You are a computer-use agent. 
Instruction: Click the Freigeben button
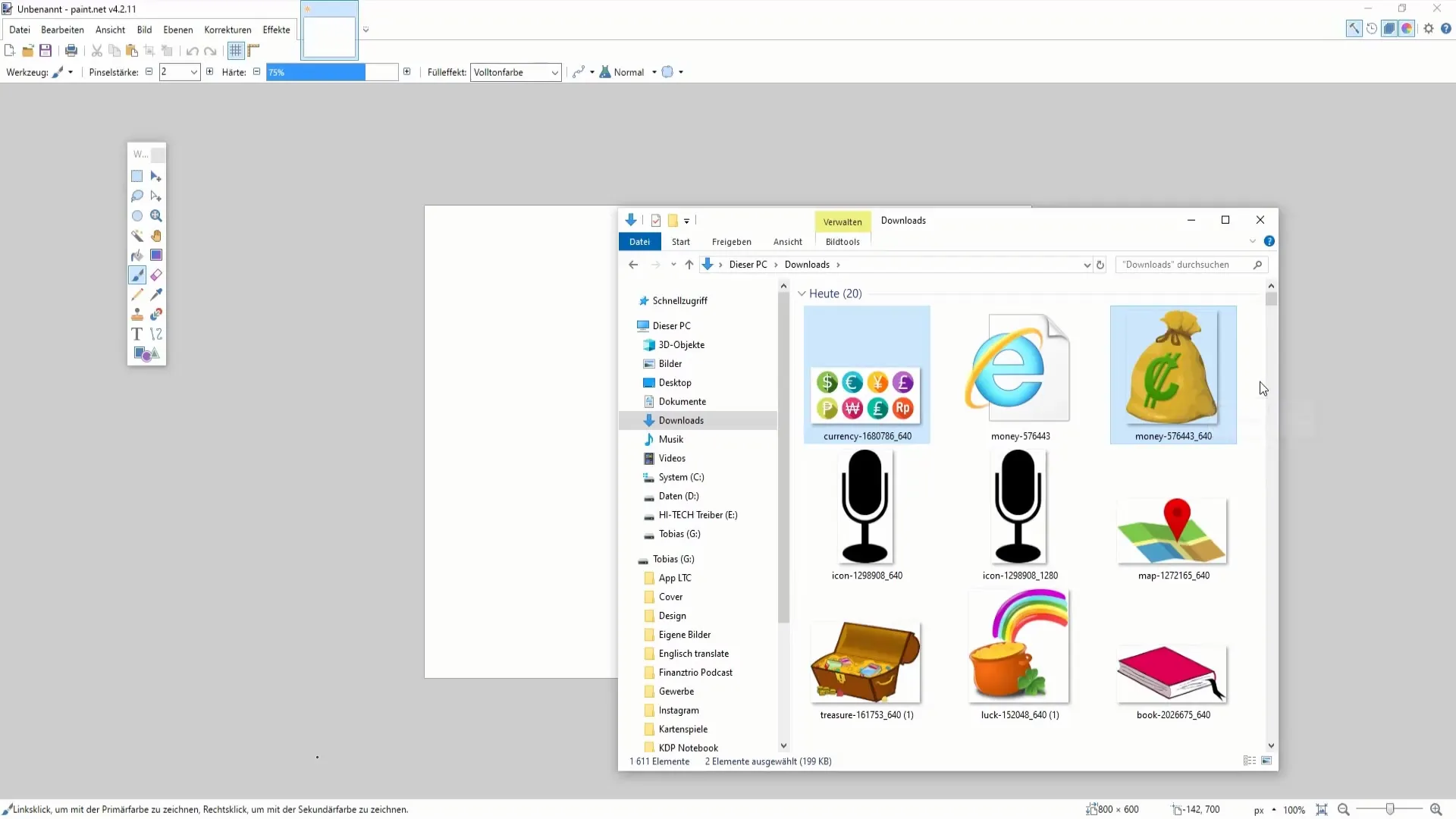[x=732, y=241]
